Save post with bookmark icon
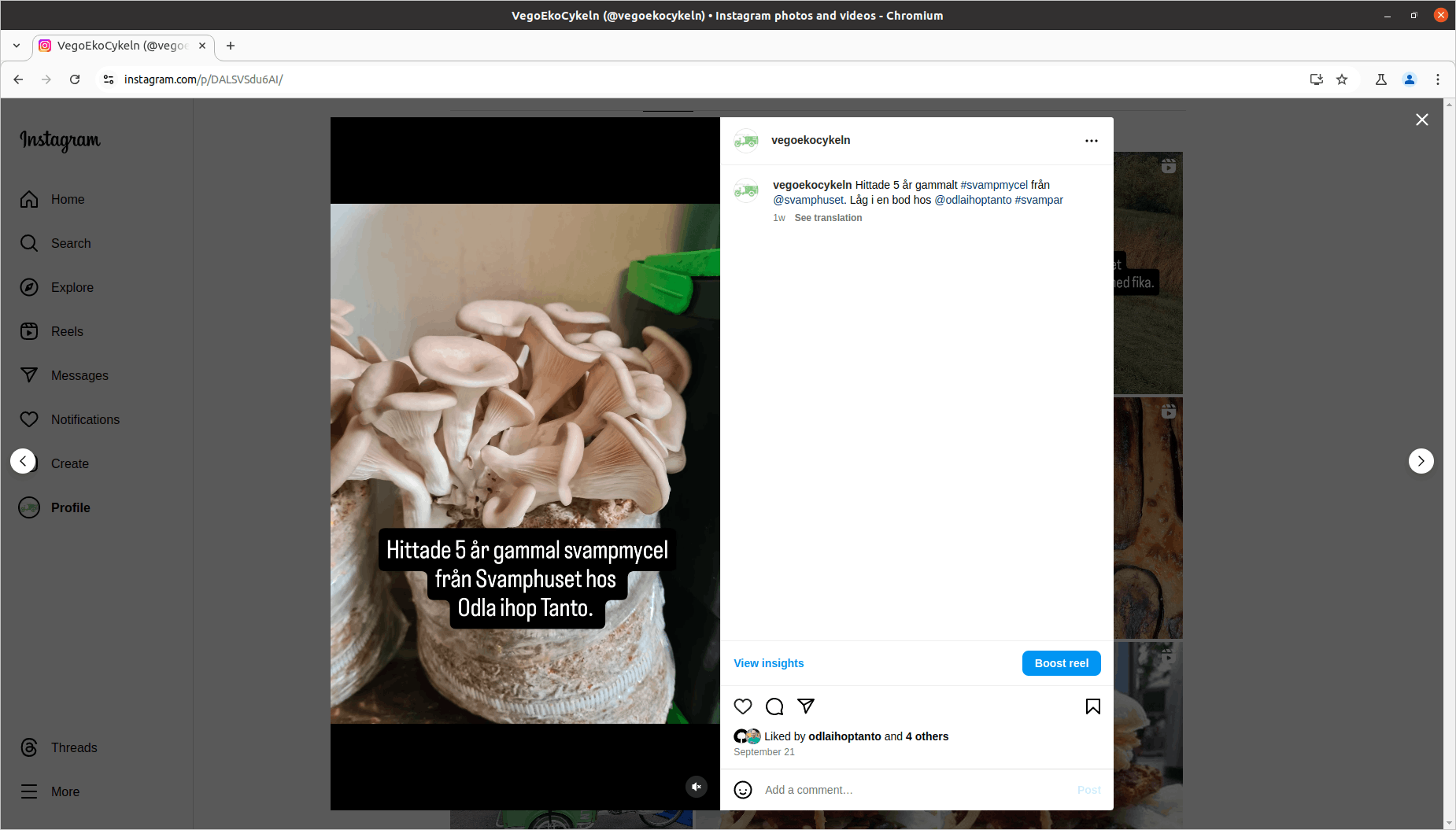The image size is (1456, 830). pos(1093,706)
